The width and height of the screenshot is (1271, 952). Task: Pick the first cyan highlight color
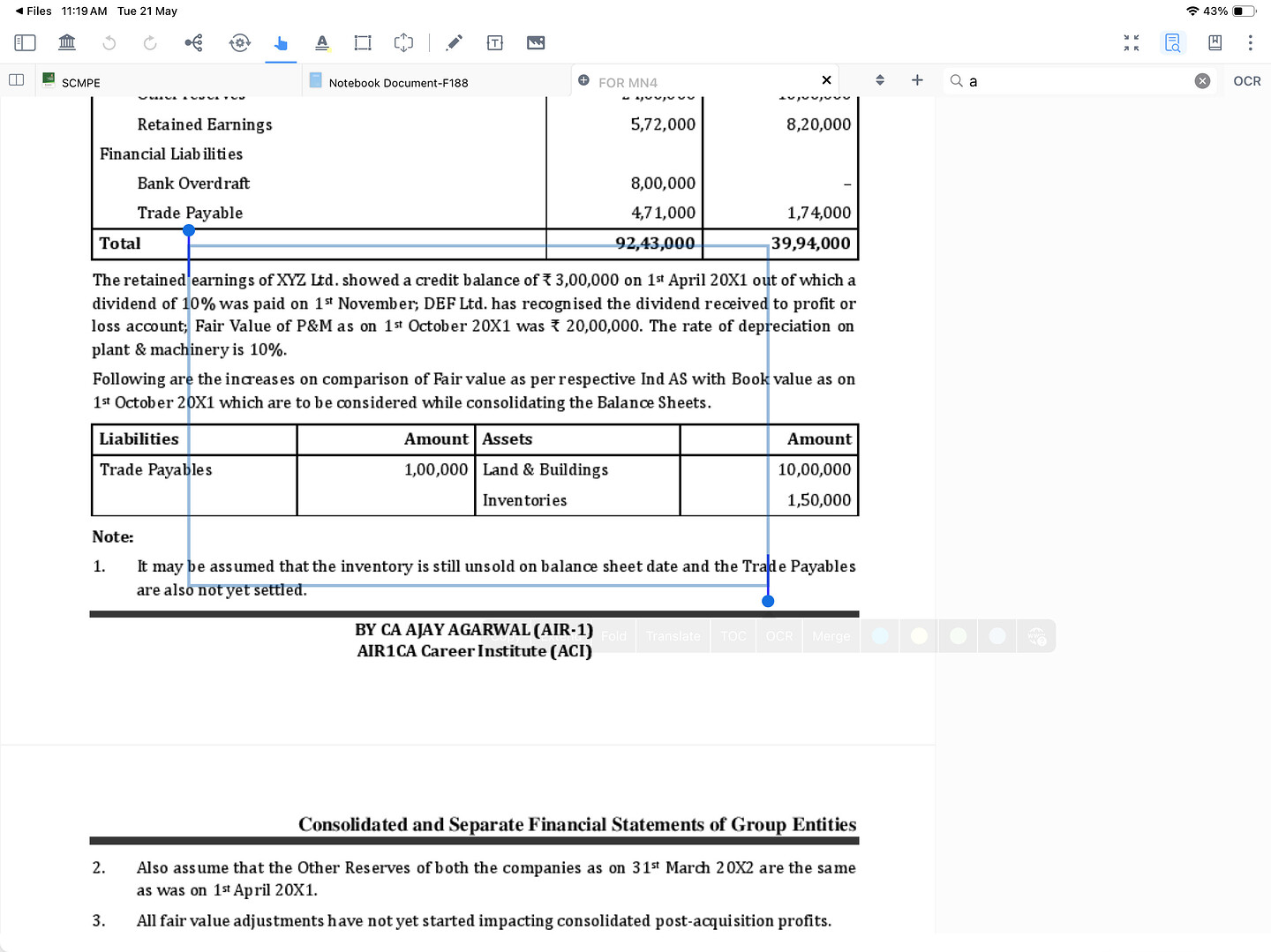pyautogui.click(x=880, y=636)
